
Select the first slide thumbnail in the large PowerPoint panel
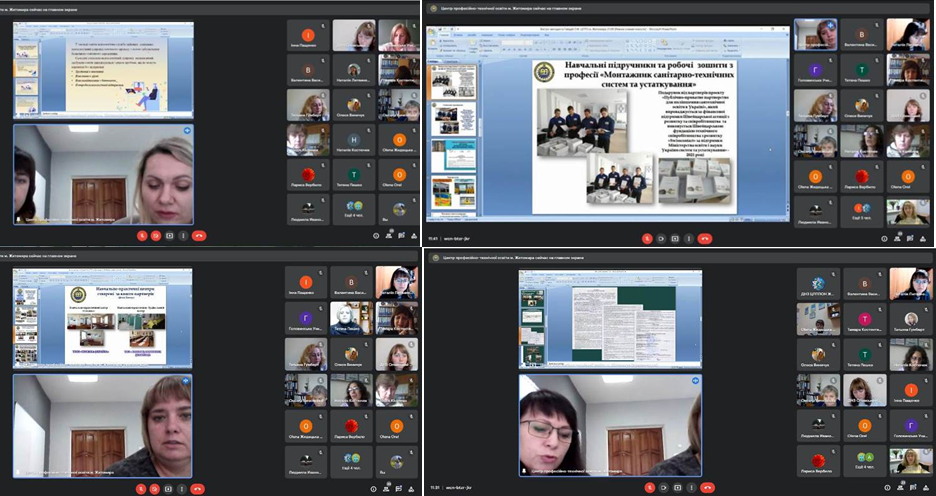[x=453, y=83]
